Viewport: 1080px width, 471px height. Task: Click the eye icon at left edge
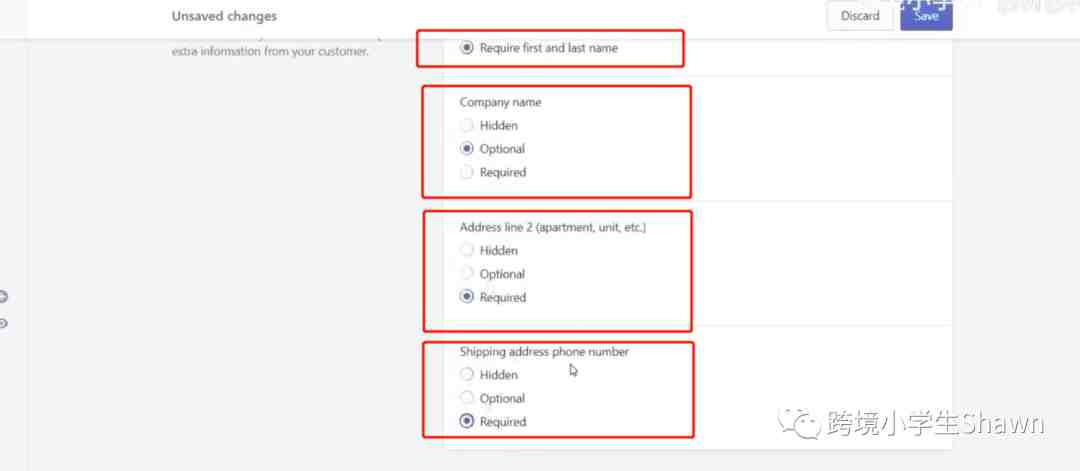tap(3, 323)
